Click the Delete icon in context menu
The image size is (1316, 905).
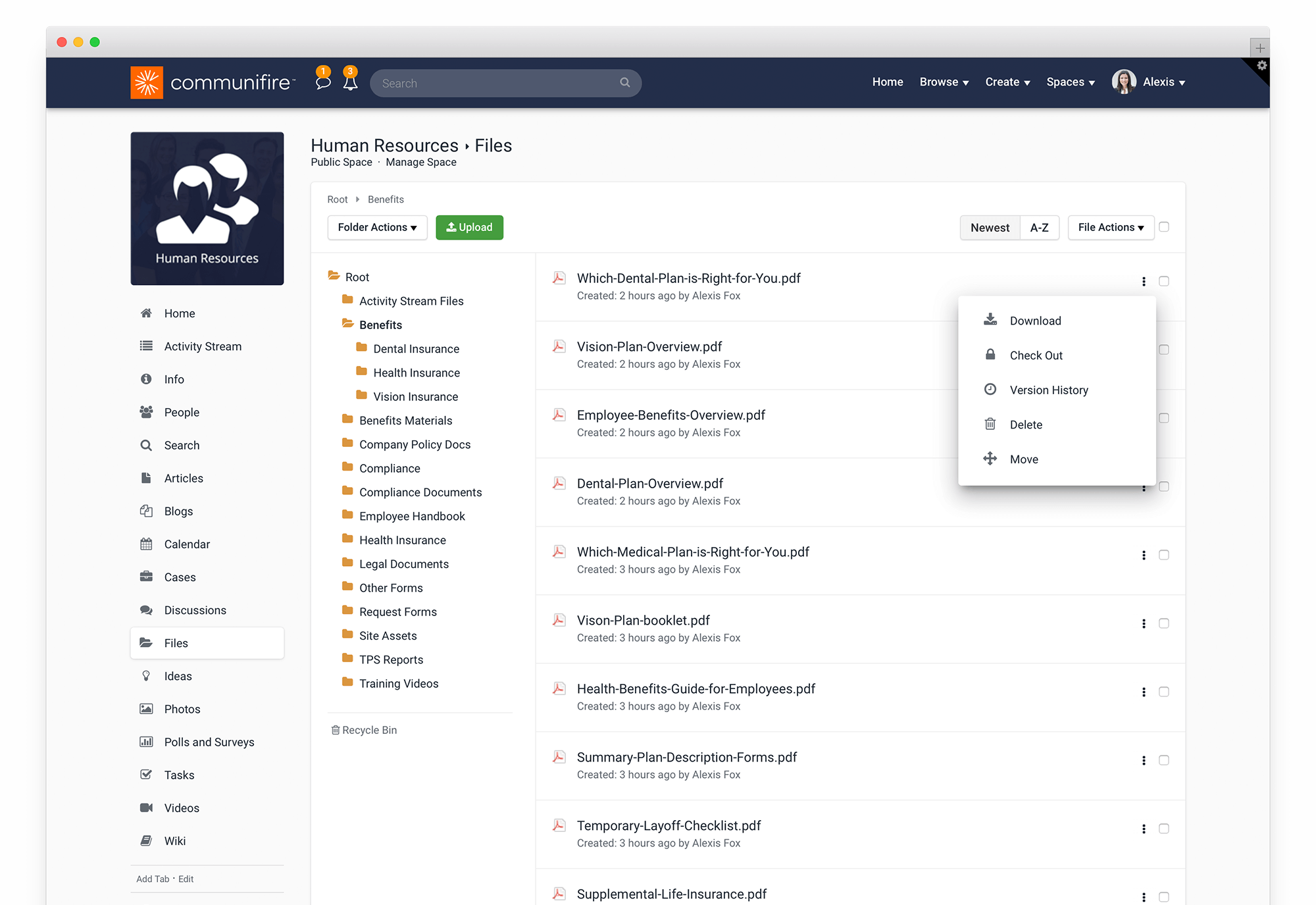(990, 424)
